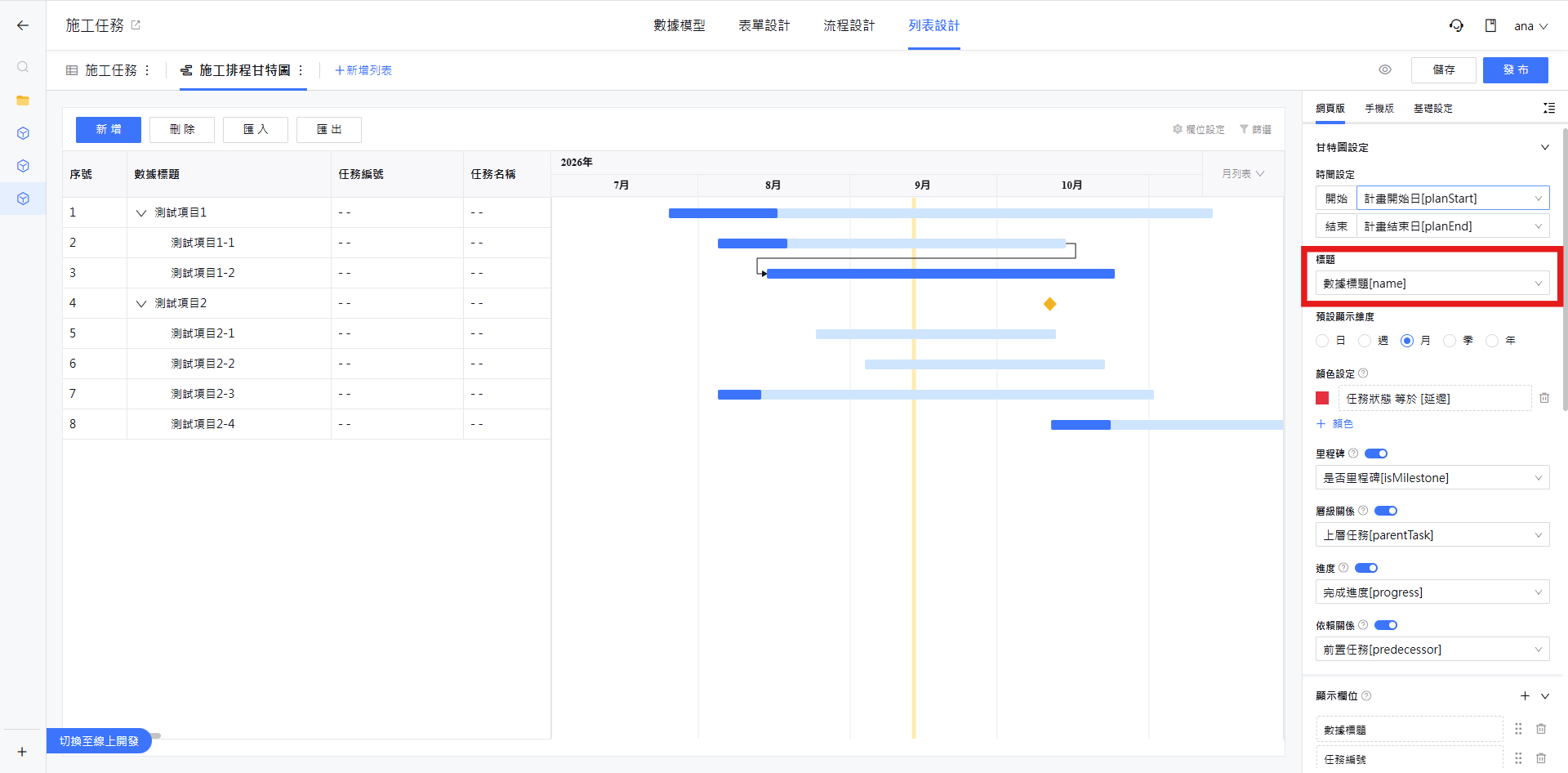Screen dimensions: 1568x773
Task: Open 欄位設定 column settings
Action: [x=1199, y=129]
